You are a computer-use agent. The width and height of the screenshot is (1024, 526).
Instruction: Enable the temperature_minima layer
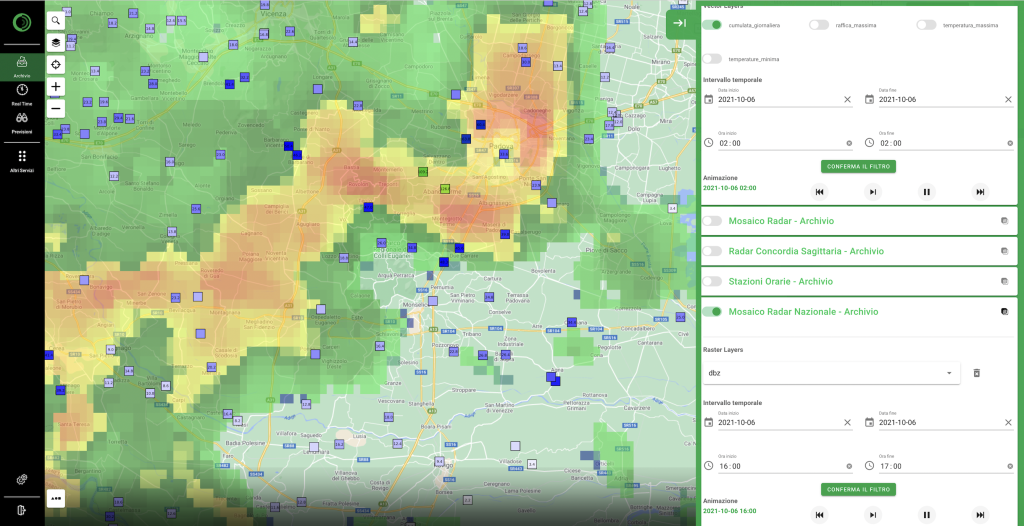(x=712, y=59)
